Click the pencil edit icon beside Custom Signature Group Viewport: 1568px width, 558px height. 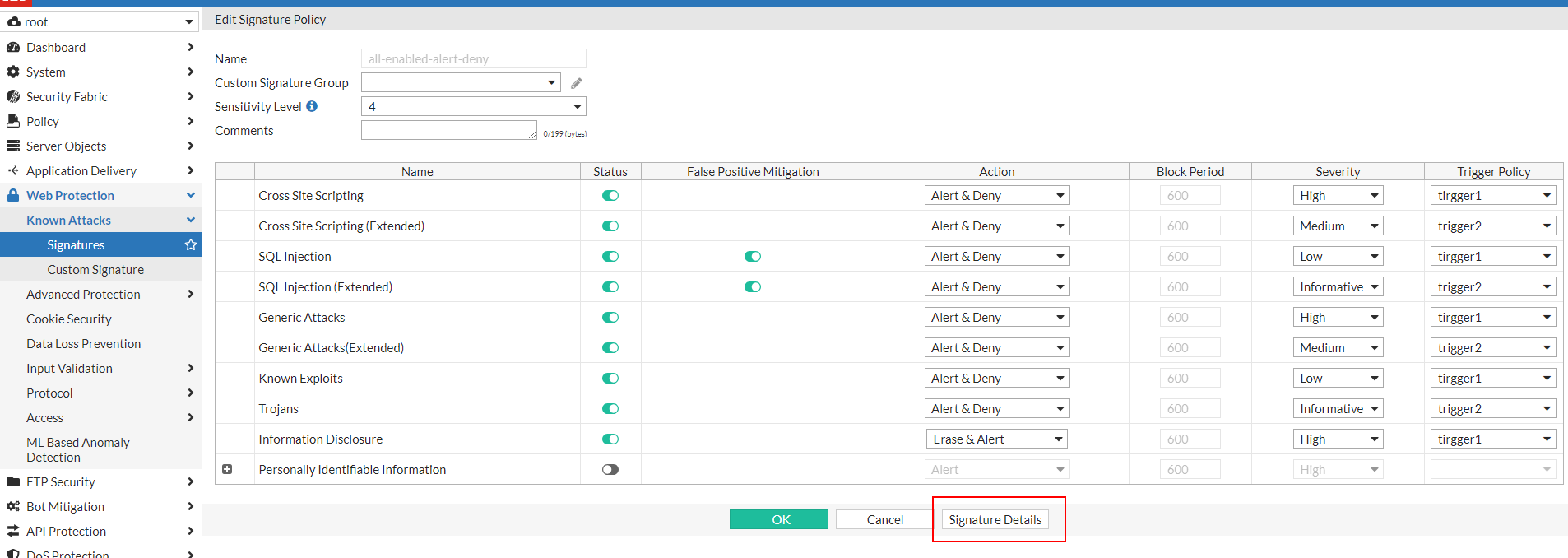(577, 83)
